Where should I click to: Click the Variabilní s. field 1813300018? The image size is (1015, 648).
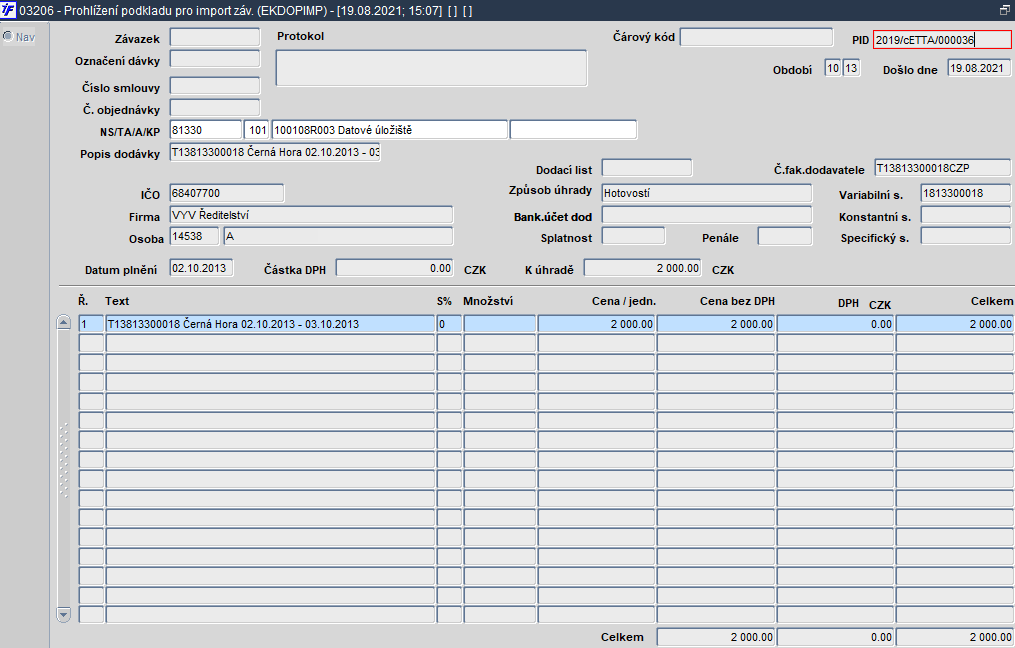(x=966, y=193)
